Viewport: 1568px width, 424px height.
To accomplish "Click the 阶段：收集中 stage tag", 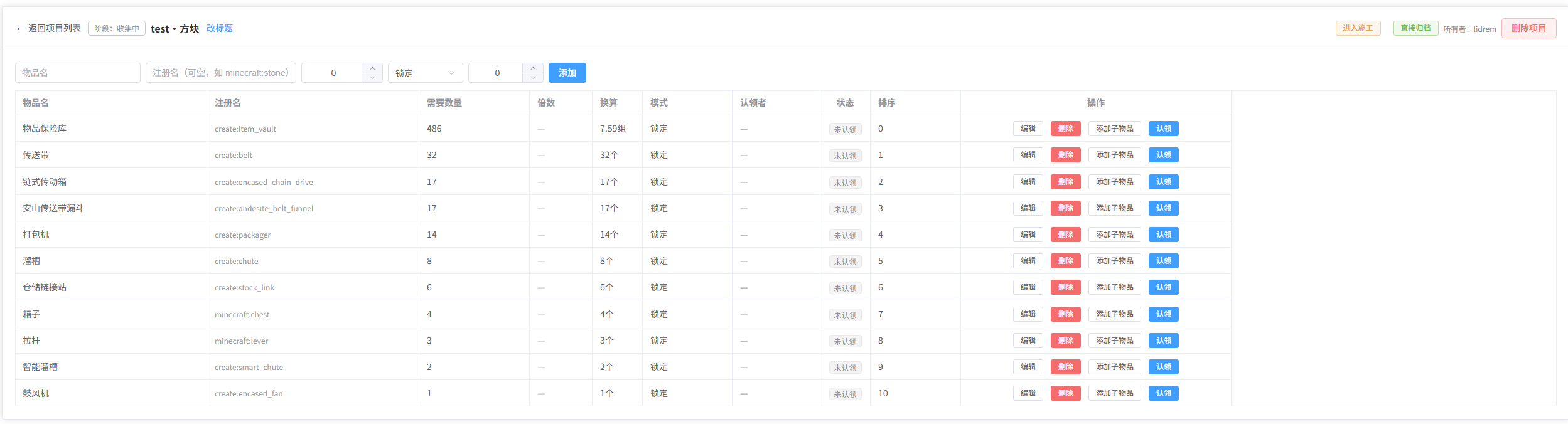I will click(x=117, y=28).
